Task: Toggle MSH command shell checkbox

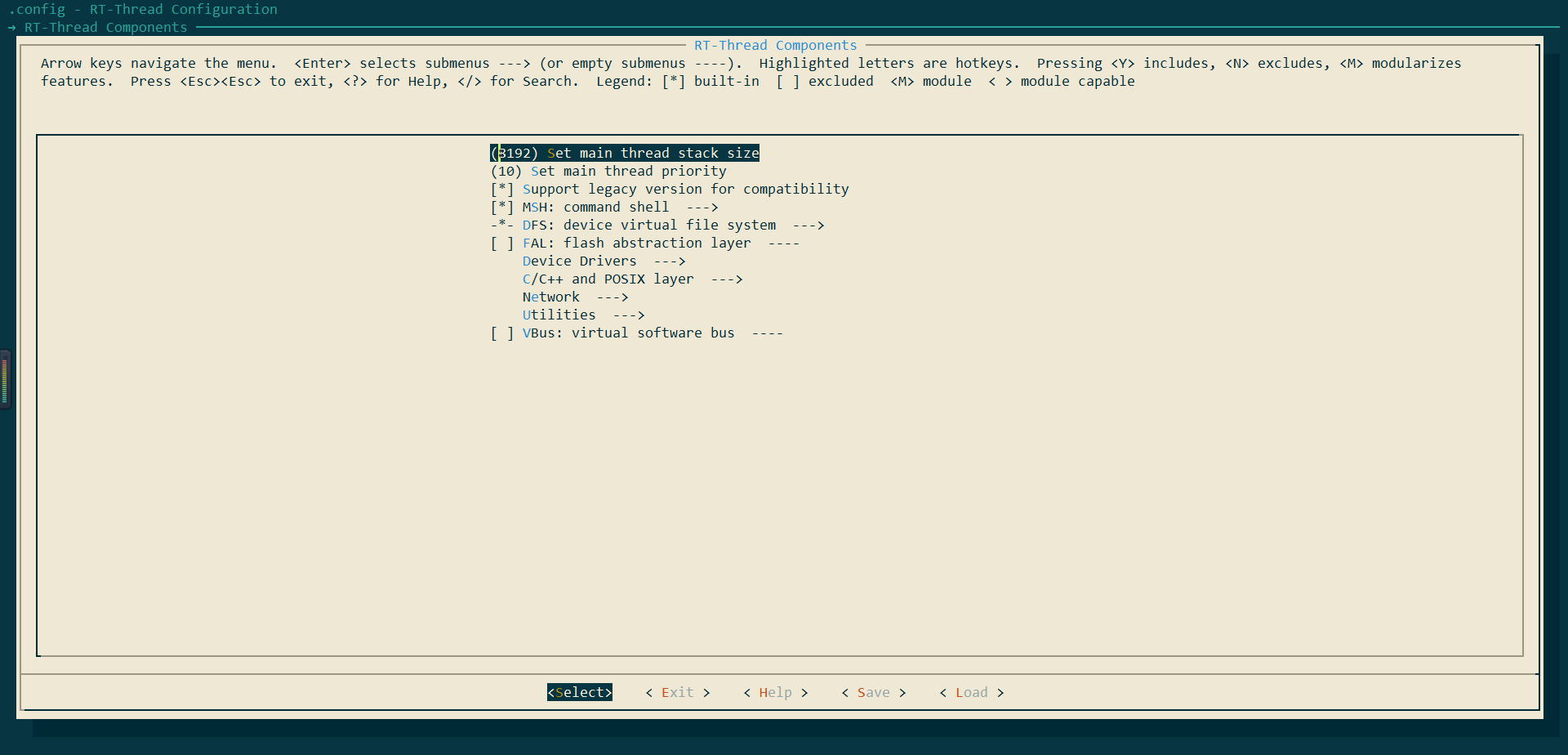Action: (x=502, y=207)
